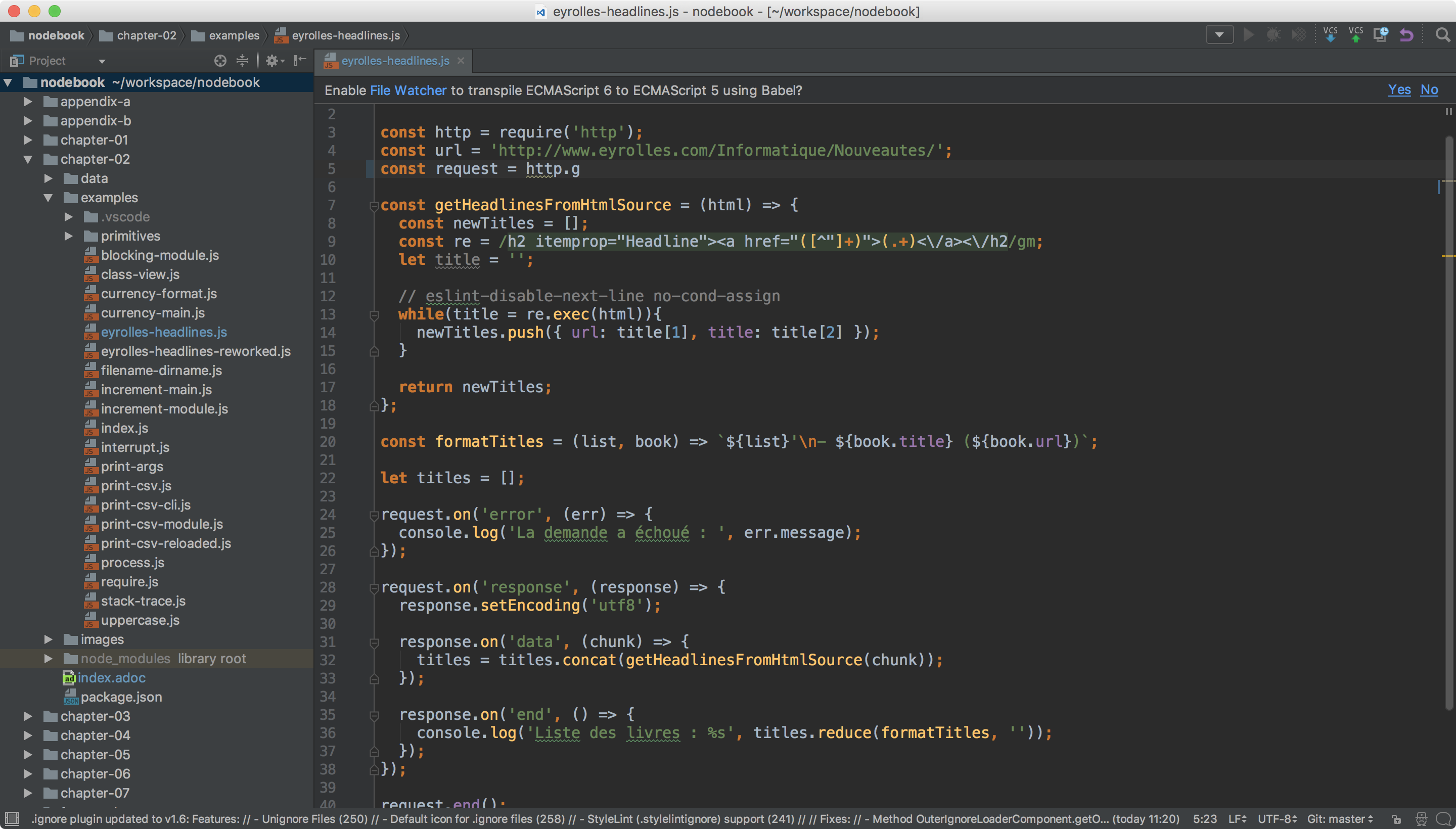Click the Hector inspection highlighting icon
The height and width of the screenshot is (829, 1456).
(1421, 819)
